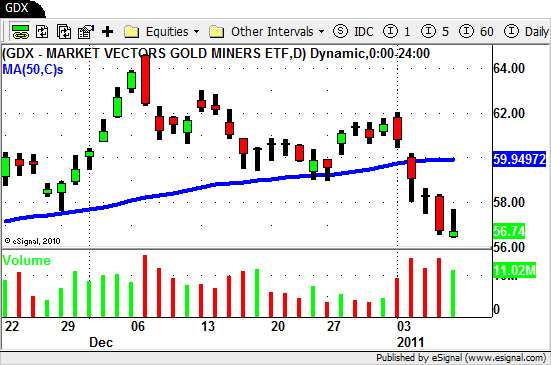Screen dimensions: 551x365
Task: Click the blue 59.94972 moving average value
Action: coord(520,159)
